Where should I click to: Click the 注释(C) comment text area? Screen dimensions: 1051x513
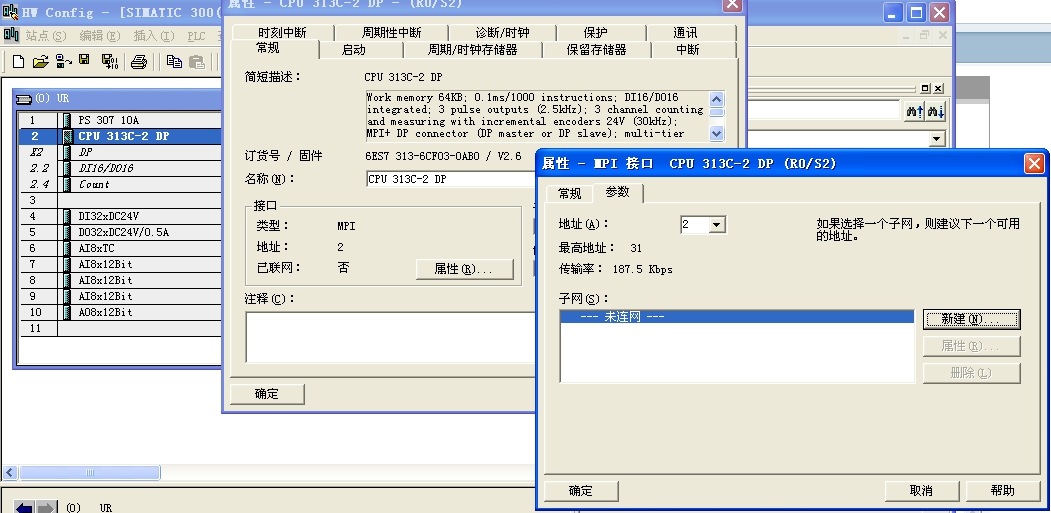pyautogui.click(x=391, y=337)
